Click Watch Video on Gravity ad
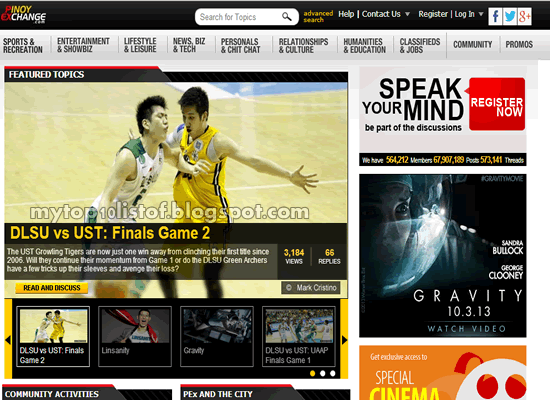Image resolution: width=550 pixels, height=400 pixels. (x=467, y=329)
